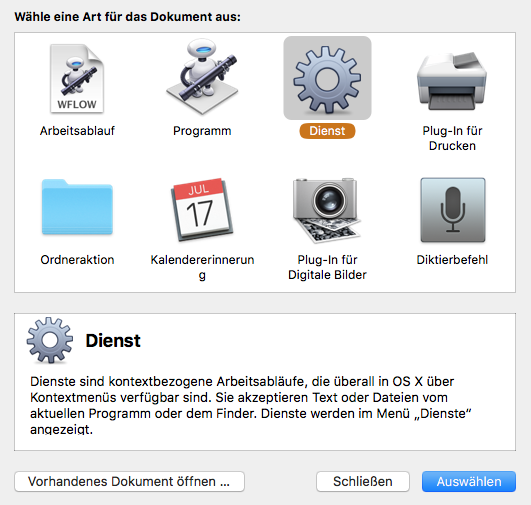Click the Programm text label
Image resolution: width=531 pixels, height=505 pixels.
pos(202,131)
